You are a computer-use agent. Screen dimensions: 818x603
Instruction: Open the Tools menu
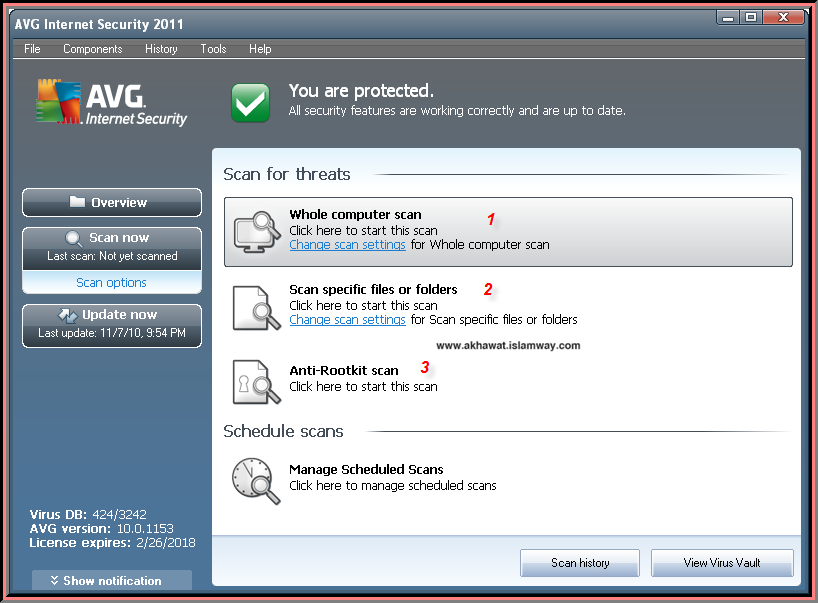click(x=213, y=49)
